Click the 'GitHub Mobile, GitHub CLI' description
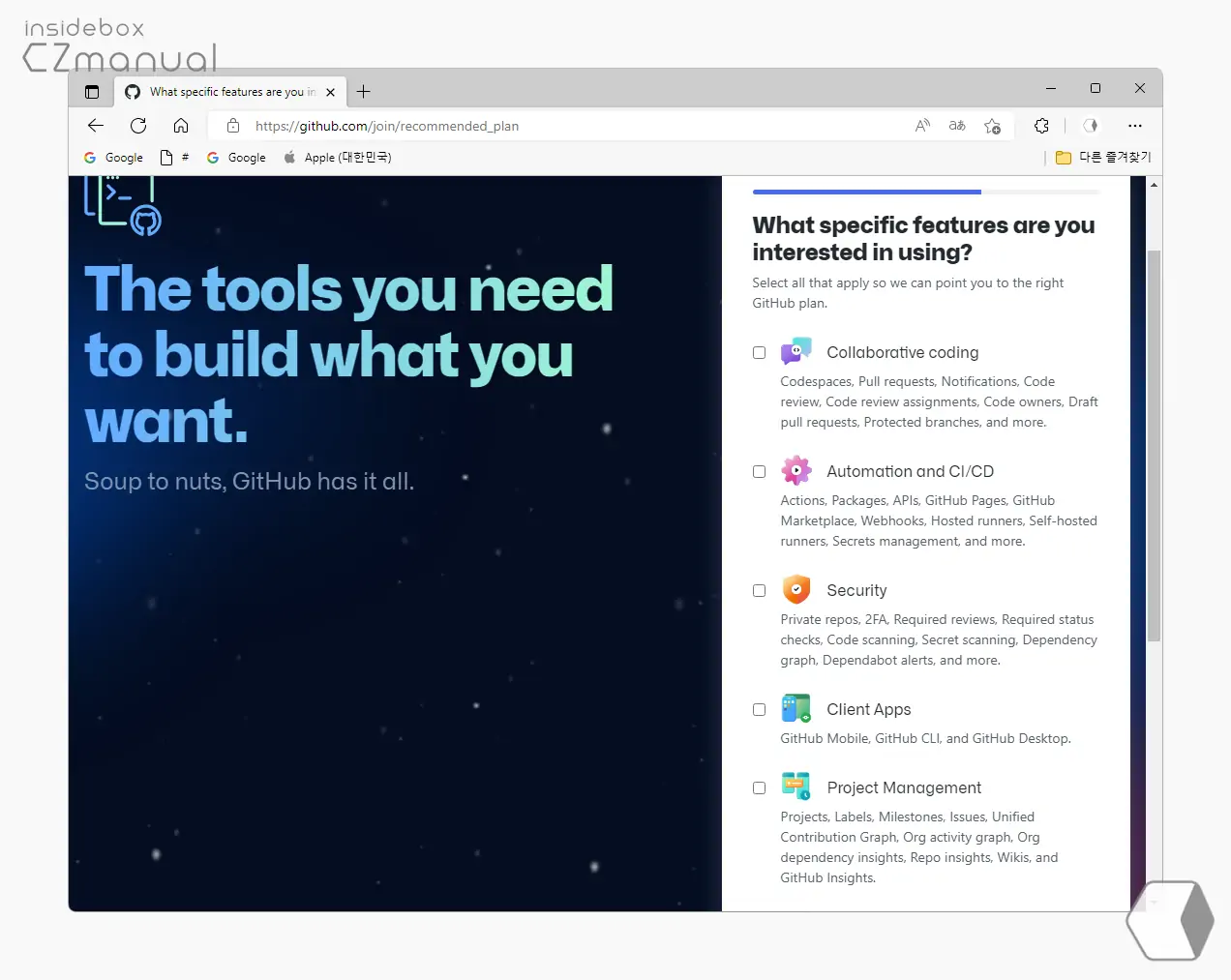The height and width of the screenshot is (980, 1231). (x=925, y=739)
